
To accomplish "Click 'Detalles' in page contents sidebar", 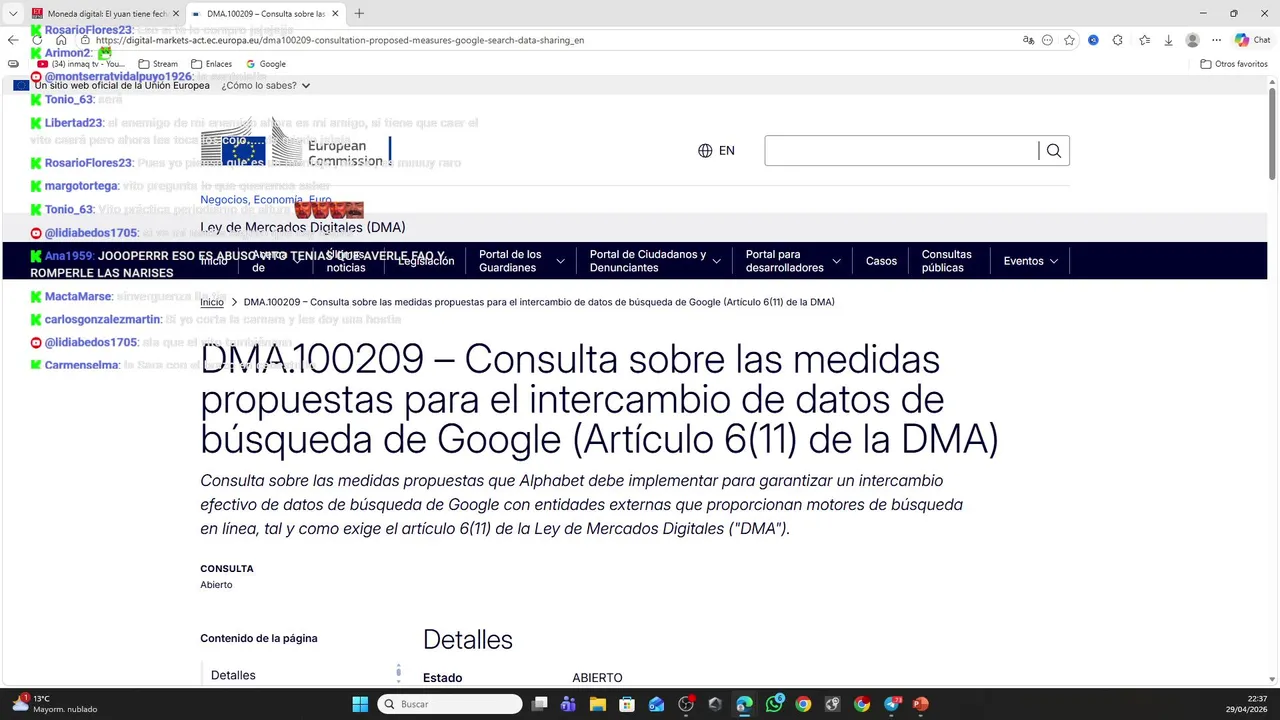I will [233, 675].
